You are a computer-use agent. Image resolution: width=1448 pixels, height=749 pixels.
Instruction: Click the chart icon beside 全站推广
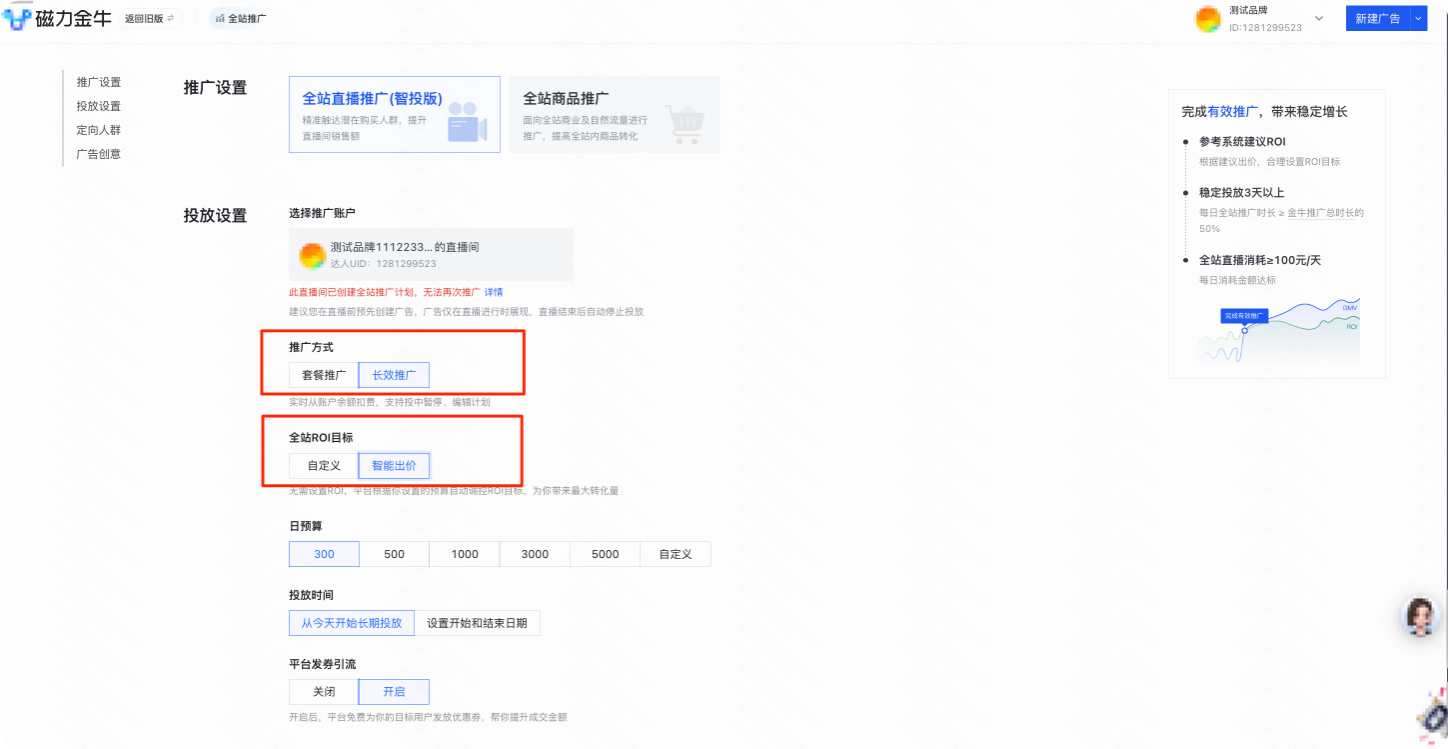(220, 17)
